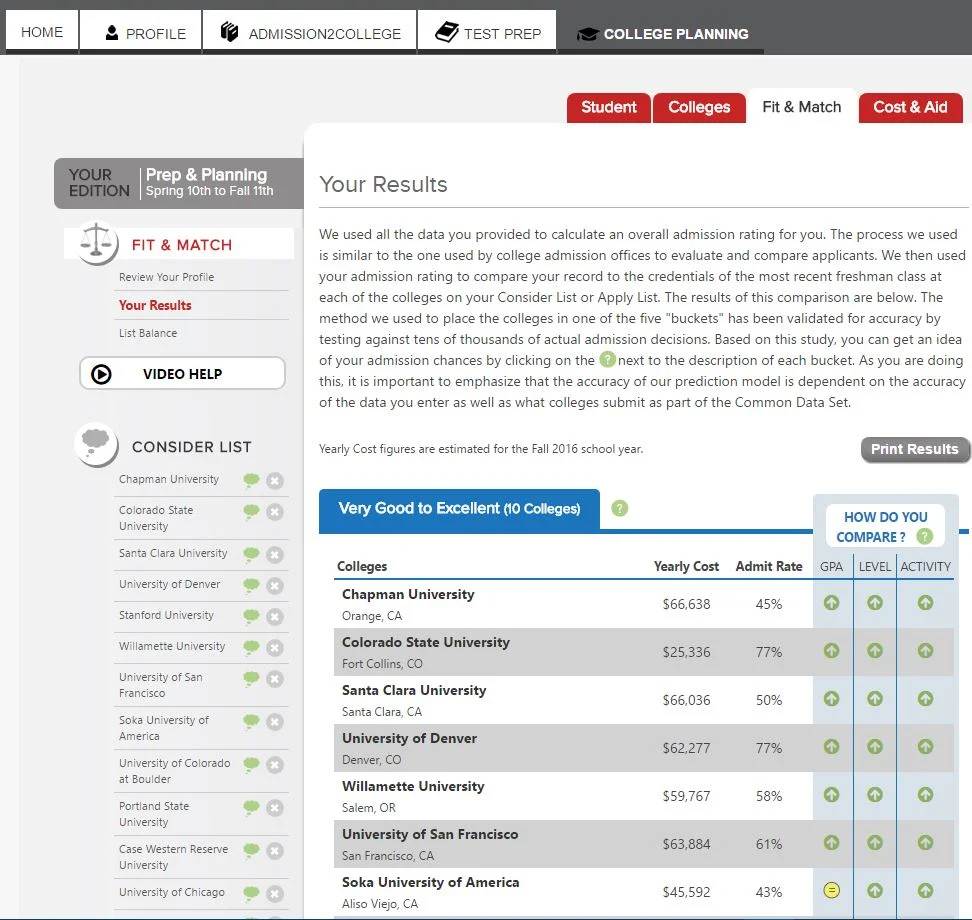Click the Fit & Match scales icon
The width and height of the screenshot is (972, 920).
coord(97,243)
